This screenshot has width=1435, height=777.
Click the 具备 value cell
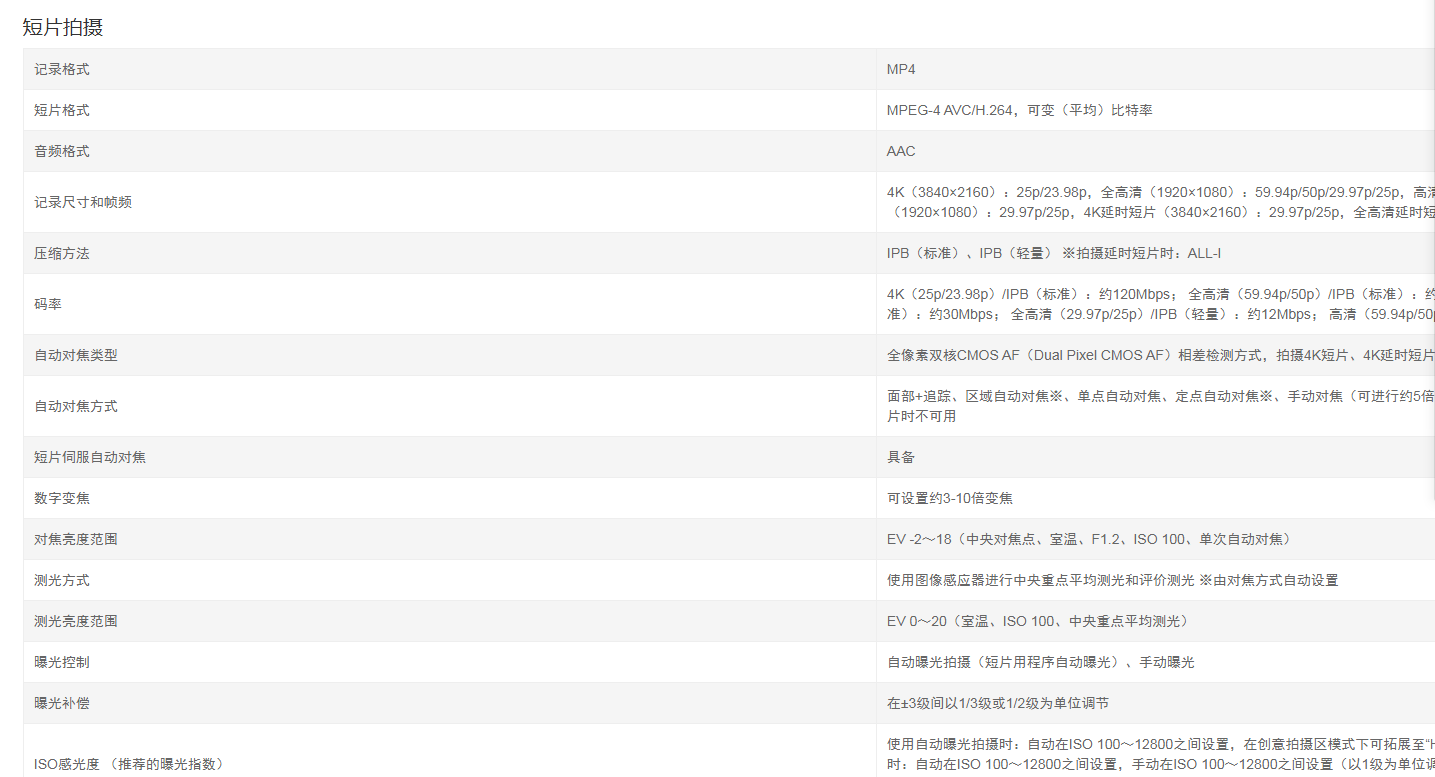901,457
